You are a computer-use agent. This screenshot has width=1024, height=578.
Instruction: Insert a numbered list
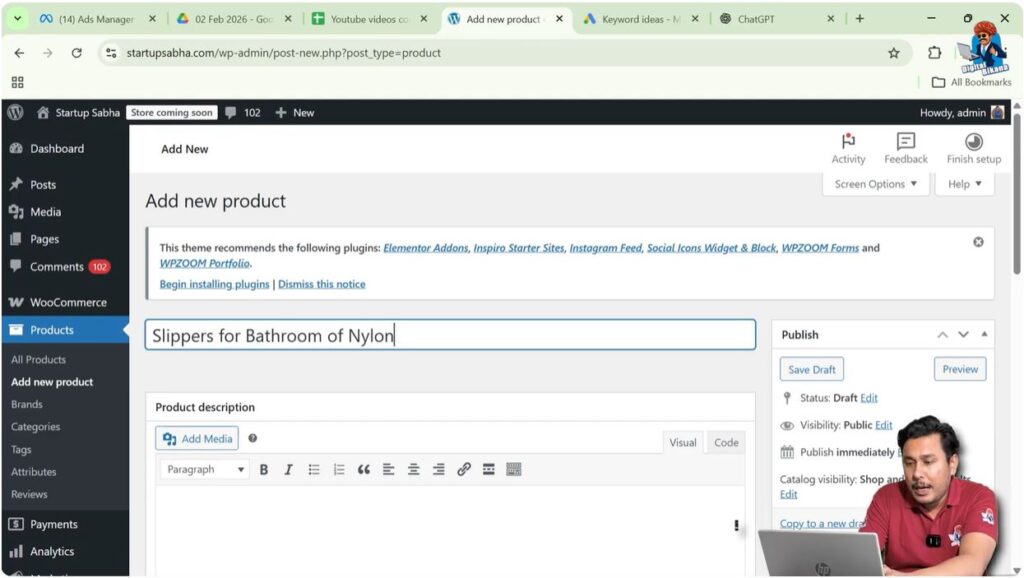coord(339,469)
